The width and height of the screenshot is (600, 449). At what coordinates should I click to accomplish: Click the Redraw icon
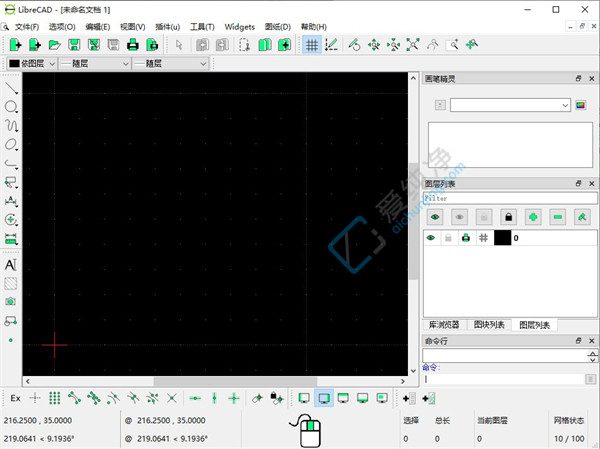point(354,45)
